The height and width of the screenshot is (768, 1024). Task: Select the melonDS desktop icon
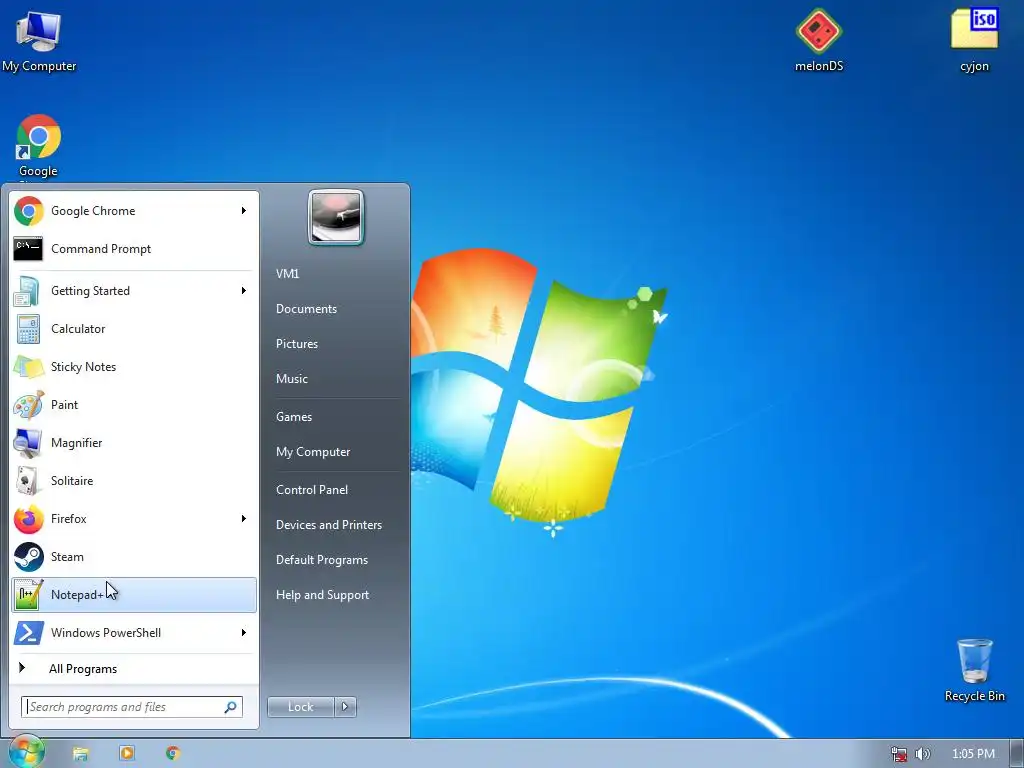[x=819, y=39]
